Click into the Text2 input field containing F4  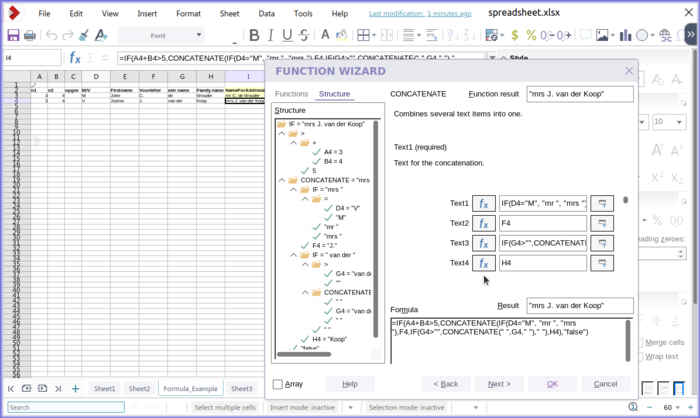point(541,223)
